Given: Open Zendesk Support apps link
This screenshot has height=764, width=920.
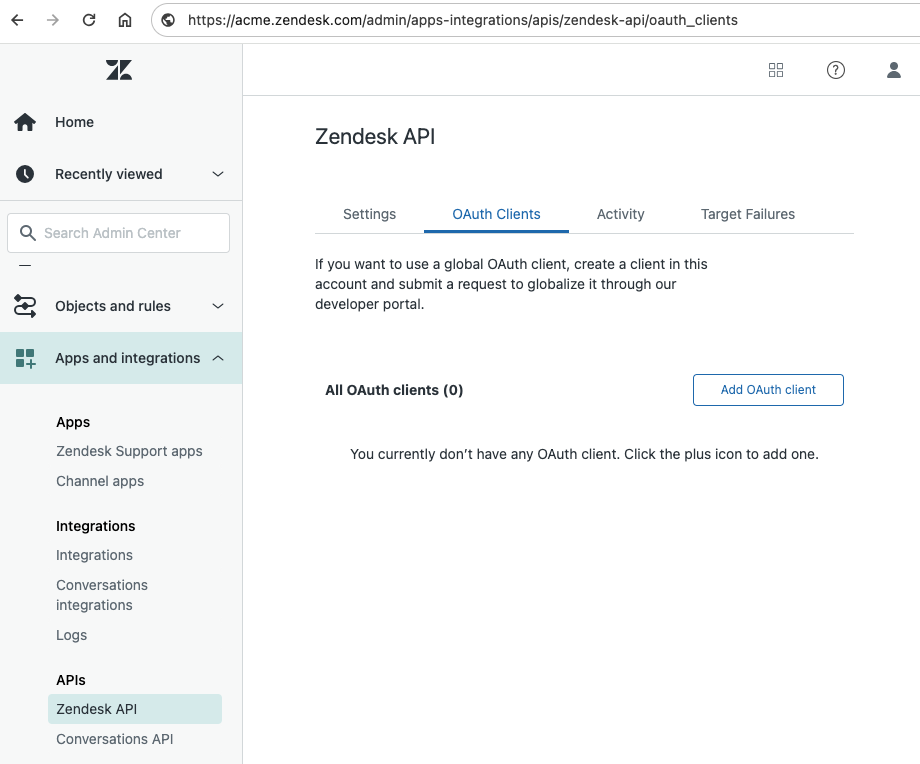Looking at the screenshot, I should pyautogui.click(x=129, y=451).
